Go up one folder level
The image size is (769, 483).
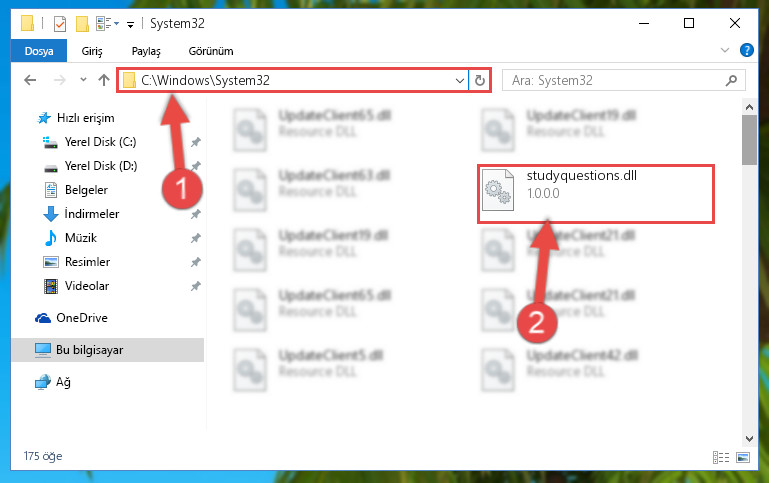(x=103, y=80)
